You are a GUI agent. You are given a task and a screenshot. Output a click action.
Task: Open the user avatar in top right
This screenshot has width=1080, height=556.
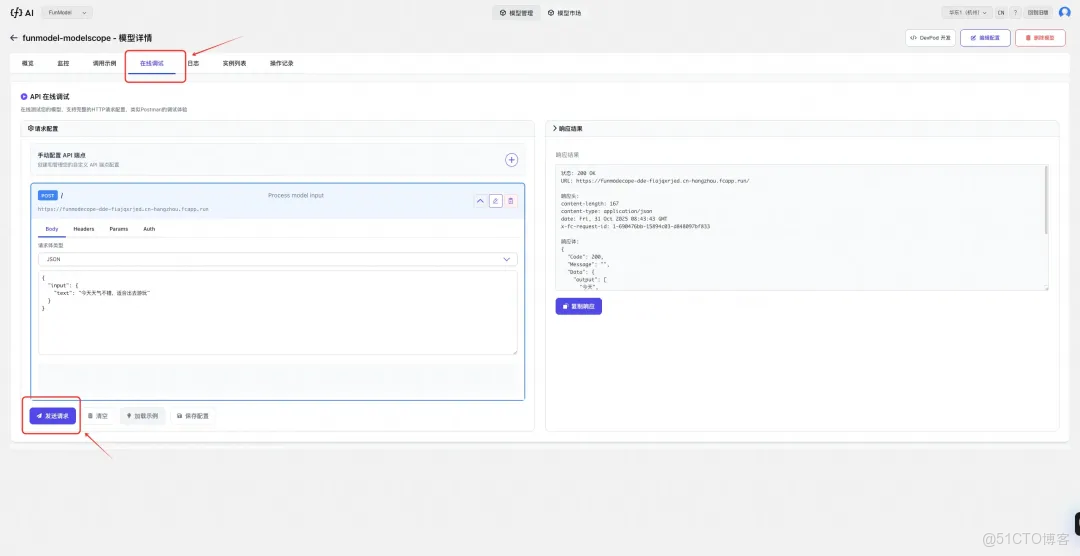(x=1064, y=12)
